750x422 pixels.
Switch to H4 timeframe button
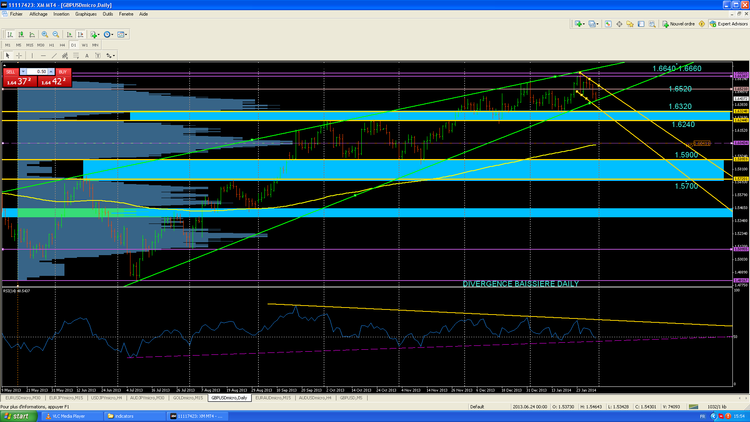(62, 45)
